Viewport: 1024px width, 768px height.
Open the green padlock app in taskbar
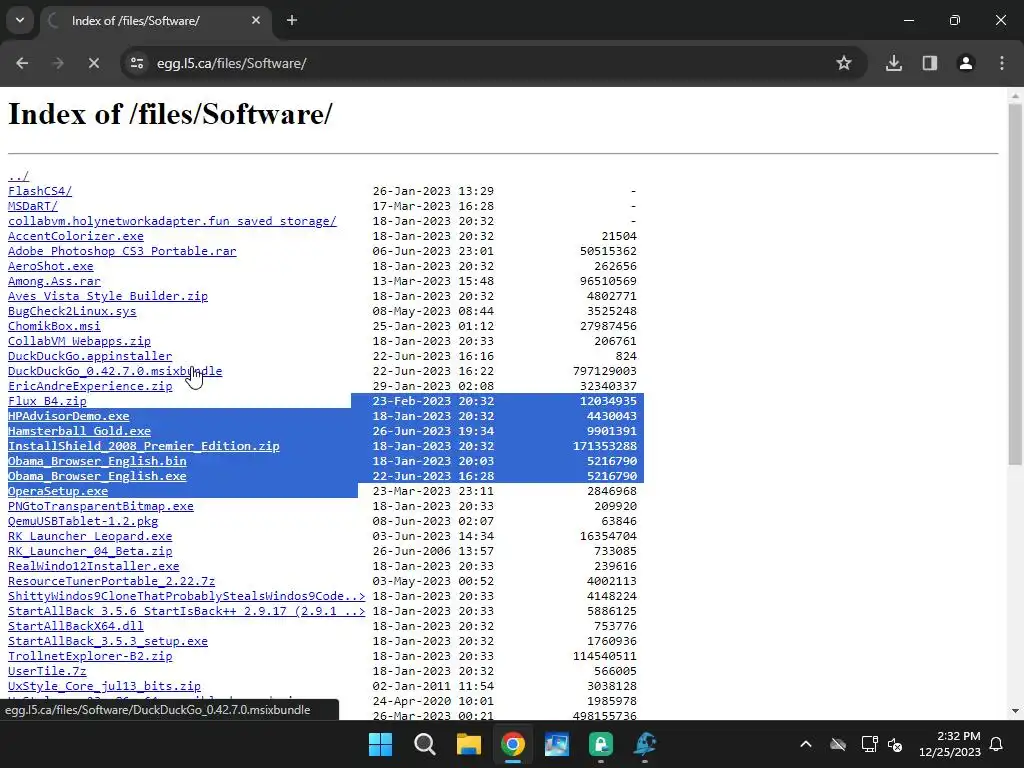click(x=601, y=744)
